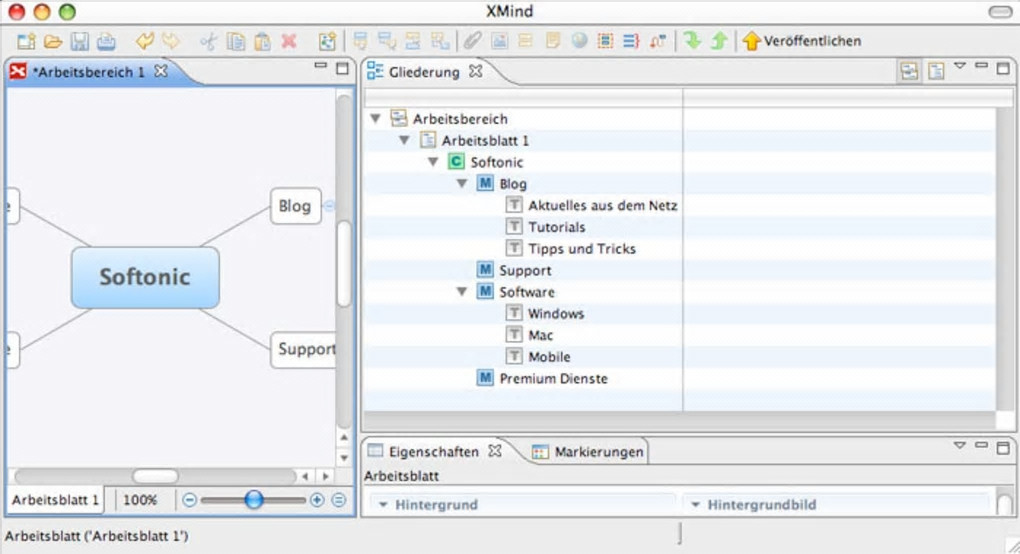Create a new workbook via toolbar icon
The width and height of the screenshot is (1020, 554).
[26, 42]
